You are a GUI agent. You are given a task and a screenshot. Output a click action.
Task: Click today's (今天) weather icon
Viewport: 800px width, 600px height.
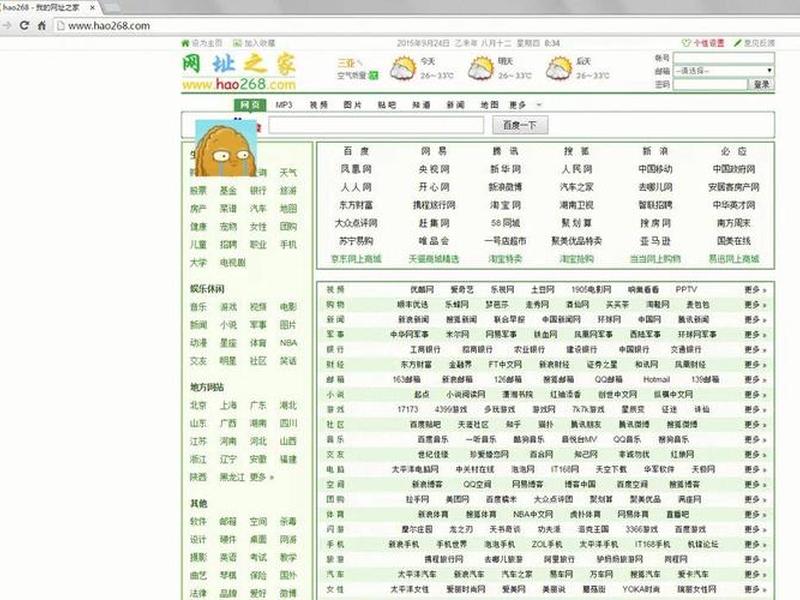(x=404, y=69)
